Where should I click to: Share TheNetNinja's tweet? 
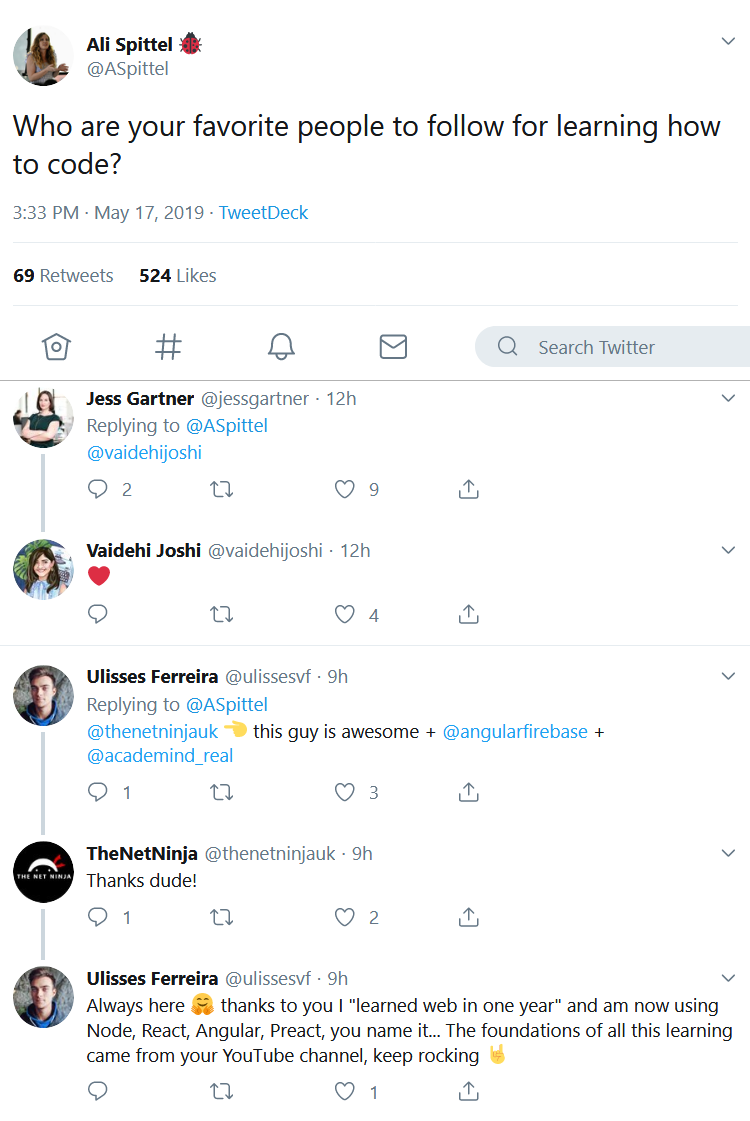(x=468, y=917)
